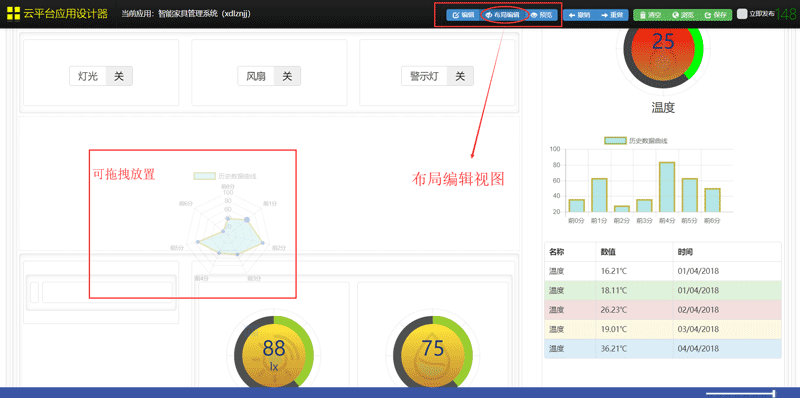Click the 编辑 edit button
The width and height of the screenshot is (800, 398).
click(x=463, y=15)
